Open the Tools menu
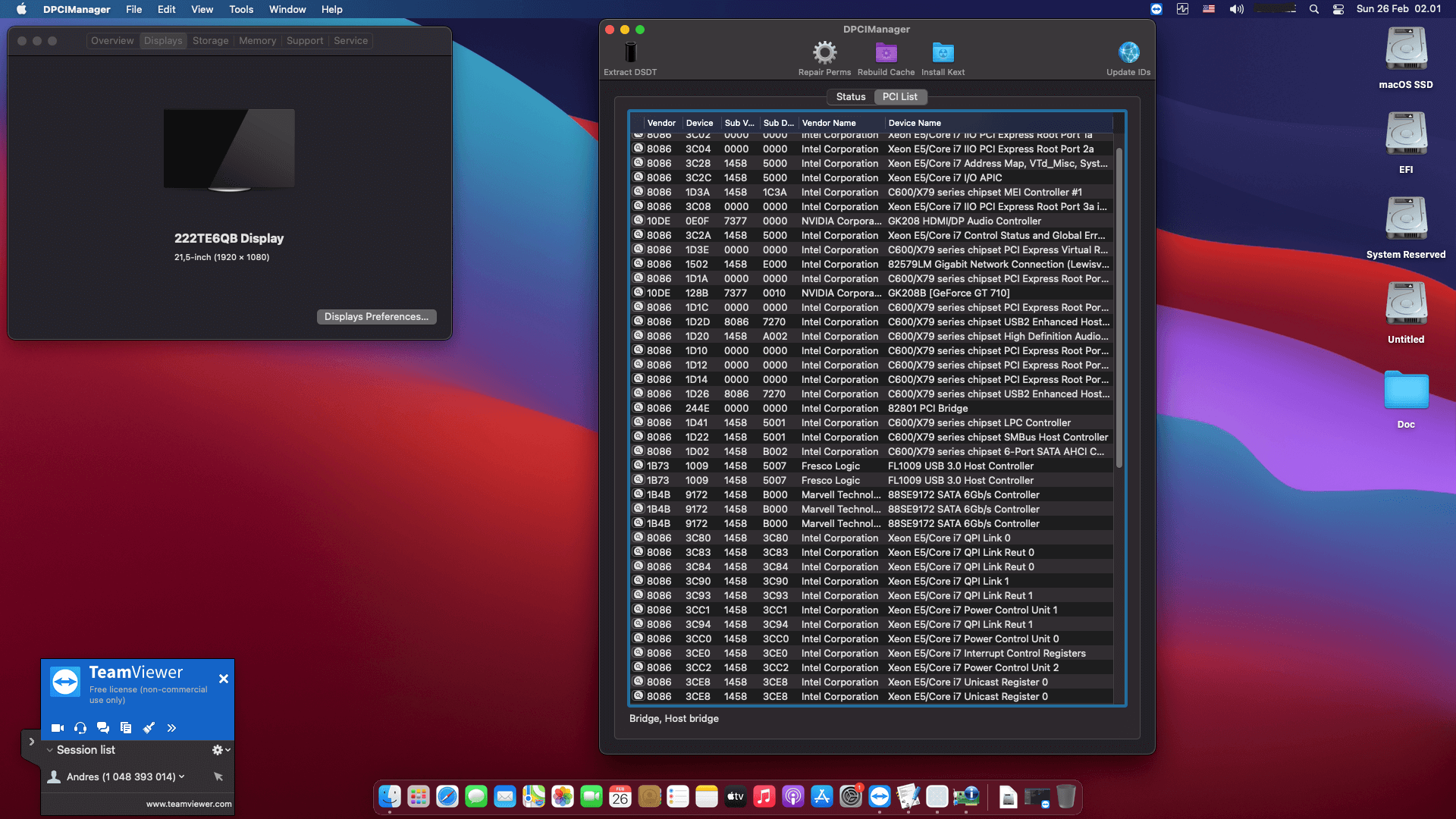1456x819 pixels. click(240, 9)
